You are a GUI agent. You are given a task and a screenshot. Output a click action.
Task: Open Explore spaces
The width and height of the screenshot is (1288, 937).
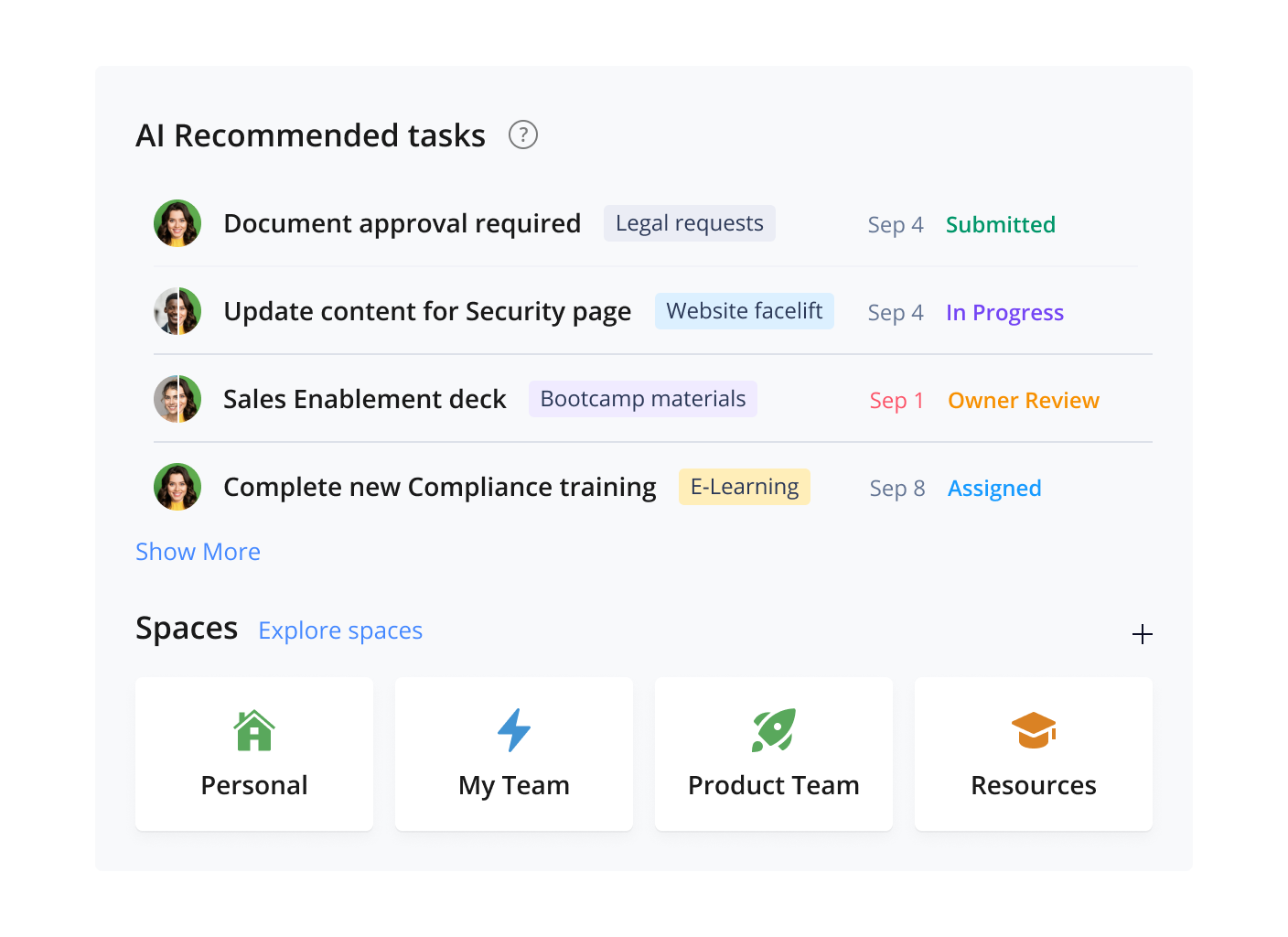coord(339,630)
